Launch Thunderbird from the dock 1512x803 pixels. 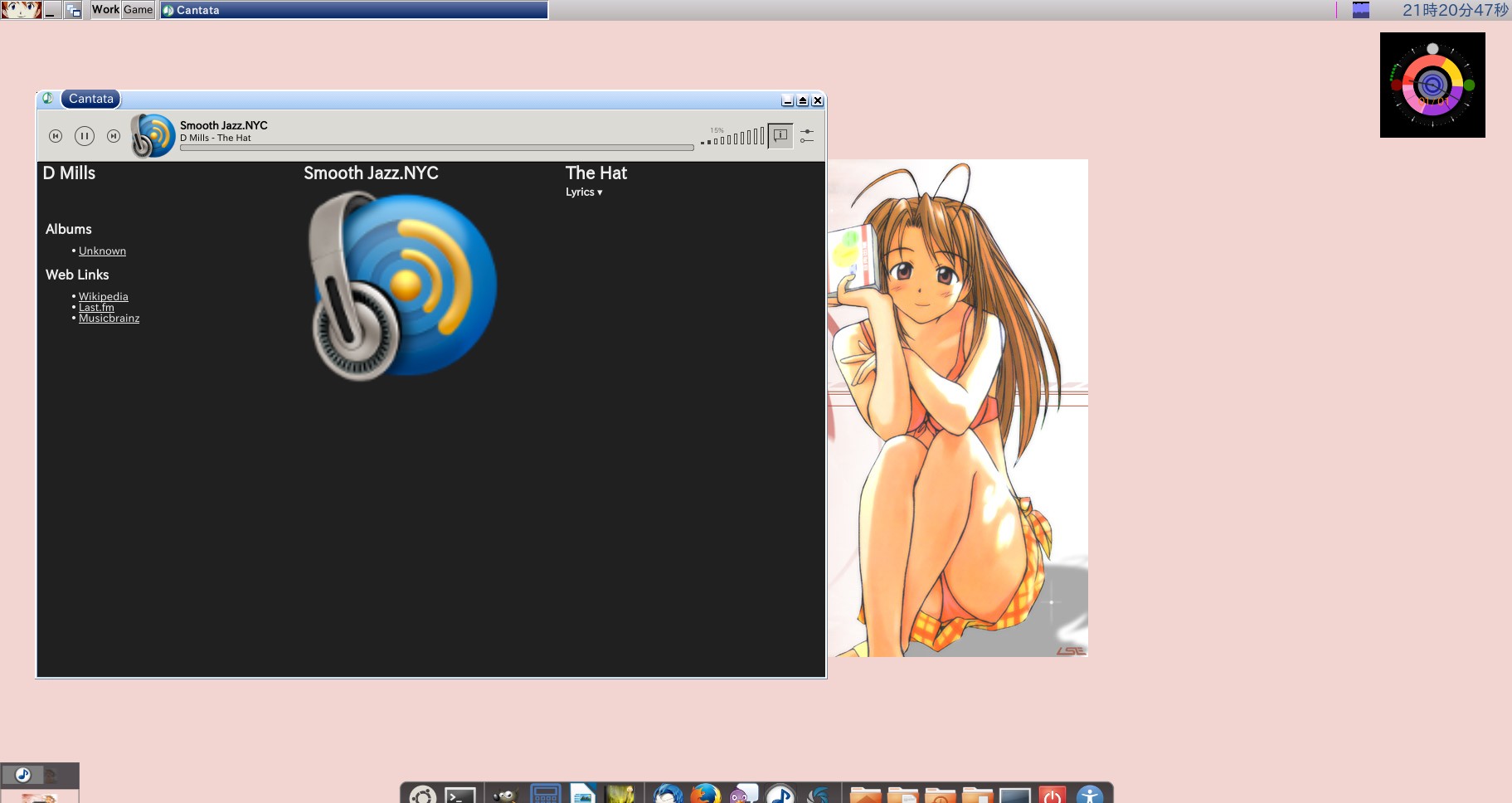[668, 795]
